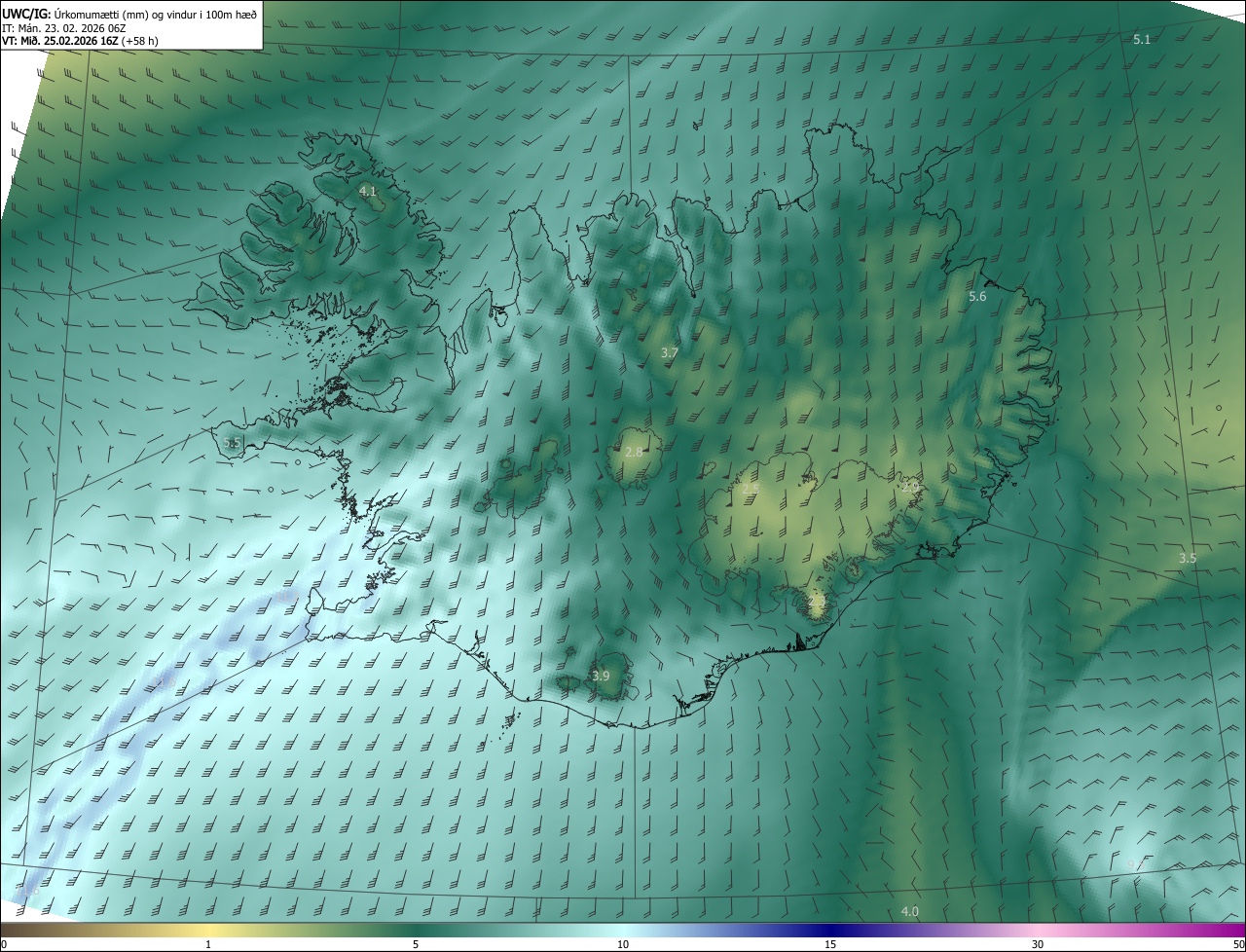Click the 5.5 value on the western peninsula
1246x952 pixels.
click(x=232, y=443)
